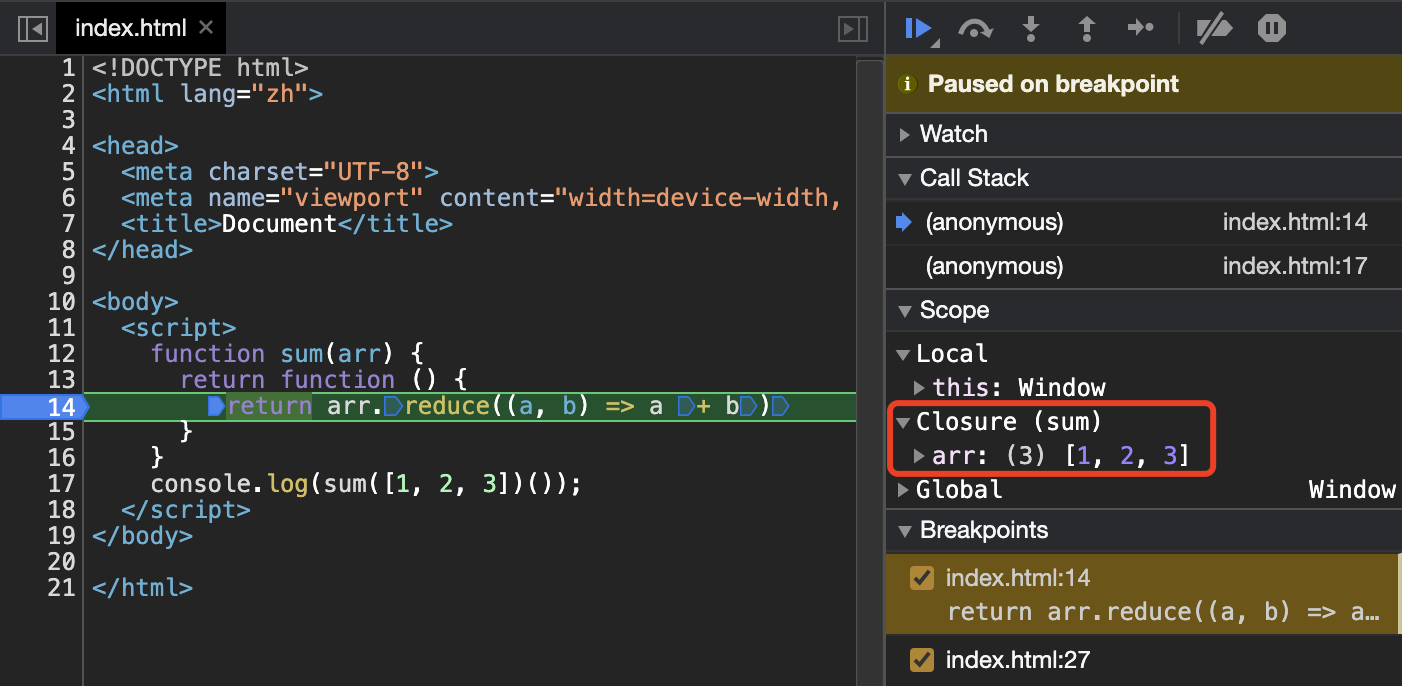
Task: Open the index.html:17 source link
Action: pos(1294,266)
